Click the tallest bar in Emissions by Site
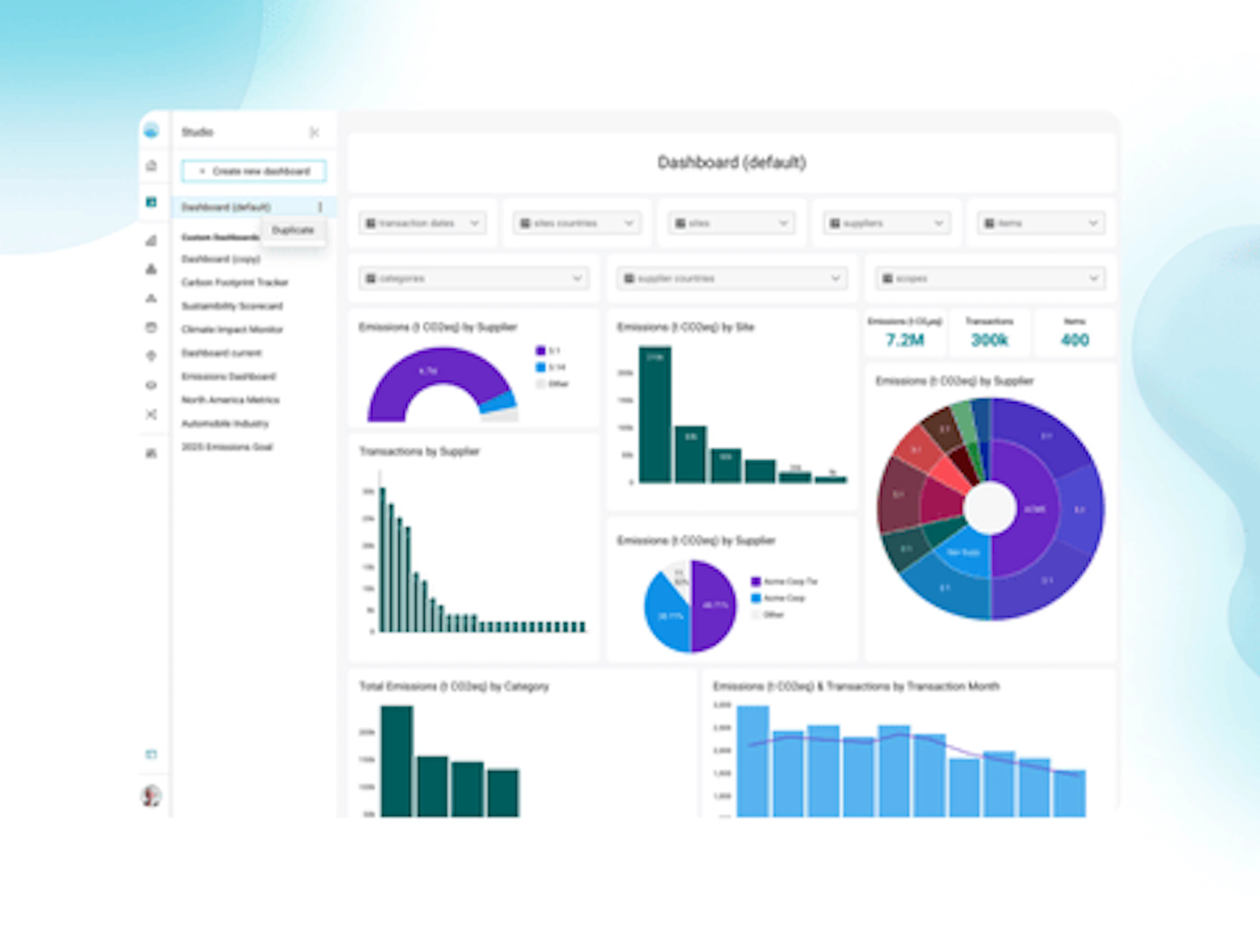The image size is (1260, 952). (x=655, y=414)
